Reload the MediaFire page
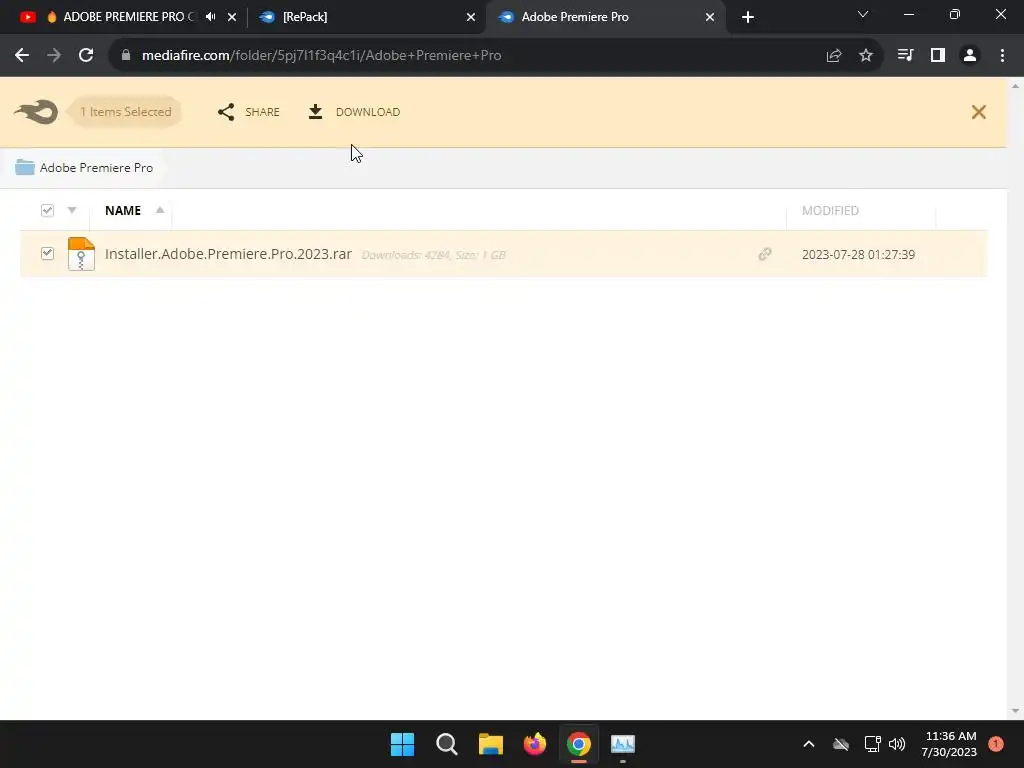1024x768 pixels. pyautogui.click(x=86, y=56)
